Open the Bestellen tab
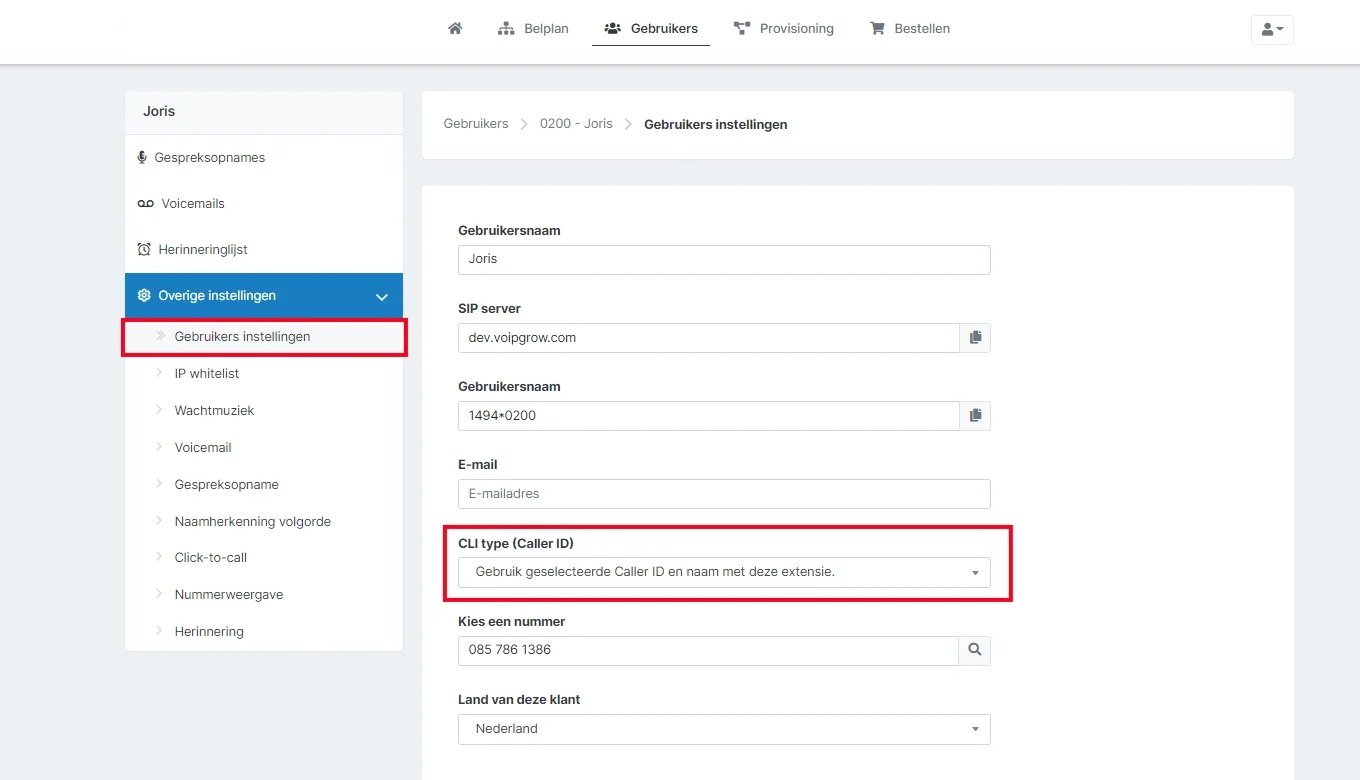The width and height of the screenshot is (1360, 780). pyautogui.click(x=910, y=28)
